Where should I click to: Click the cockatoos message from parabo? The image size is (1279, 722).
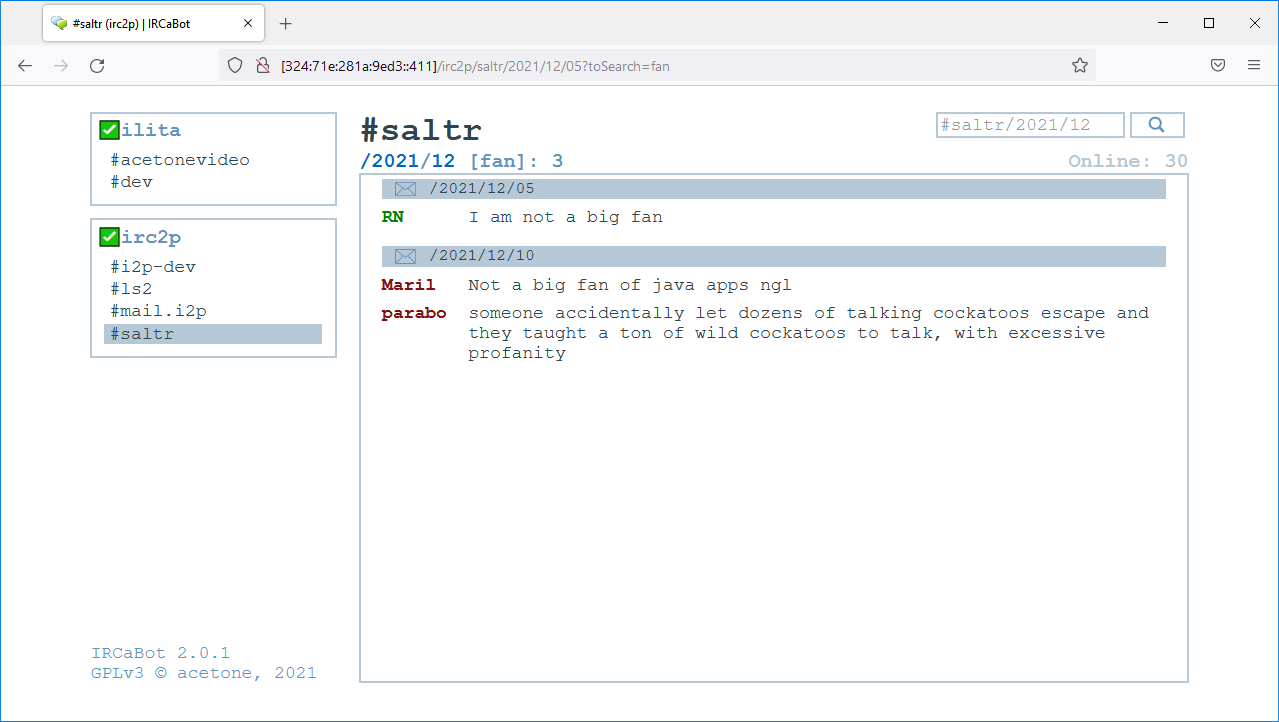click(808, 333)
